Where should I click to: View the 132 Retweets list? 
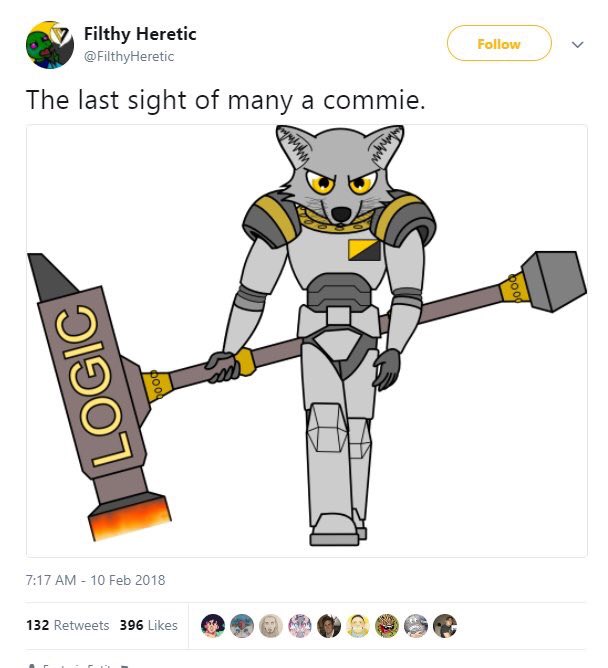pos(67,625)
